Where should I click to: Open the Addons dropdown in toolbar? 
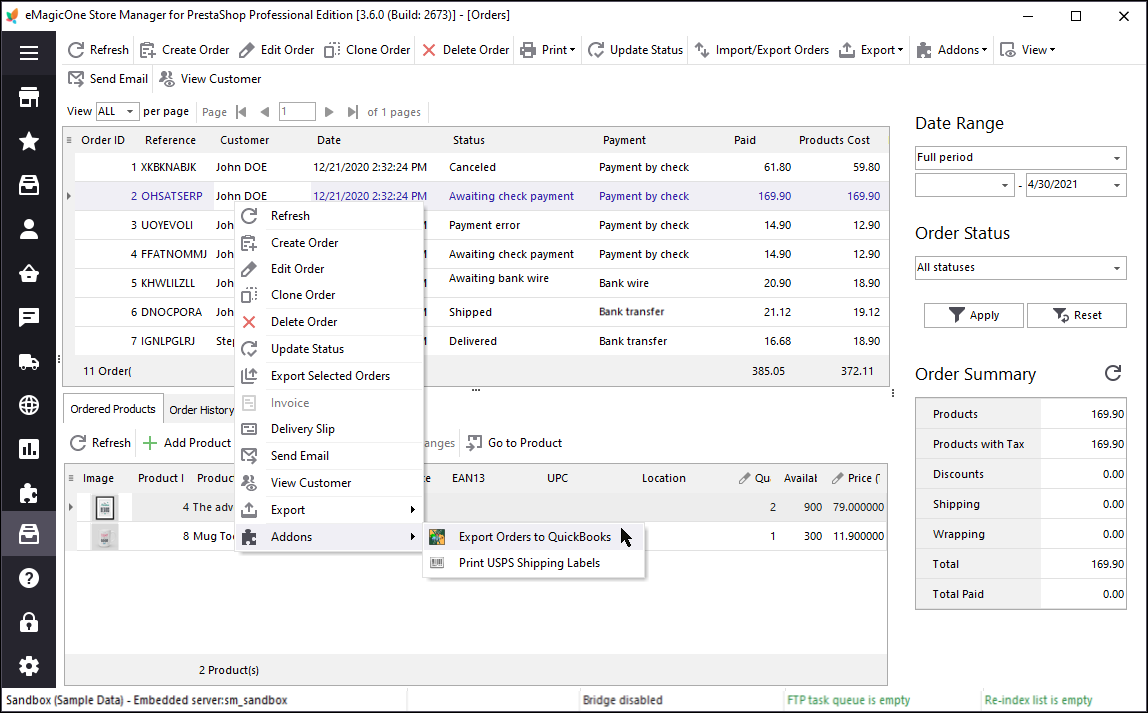pyautogui.click(x=952, y=50)
